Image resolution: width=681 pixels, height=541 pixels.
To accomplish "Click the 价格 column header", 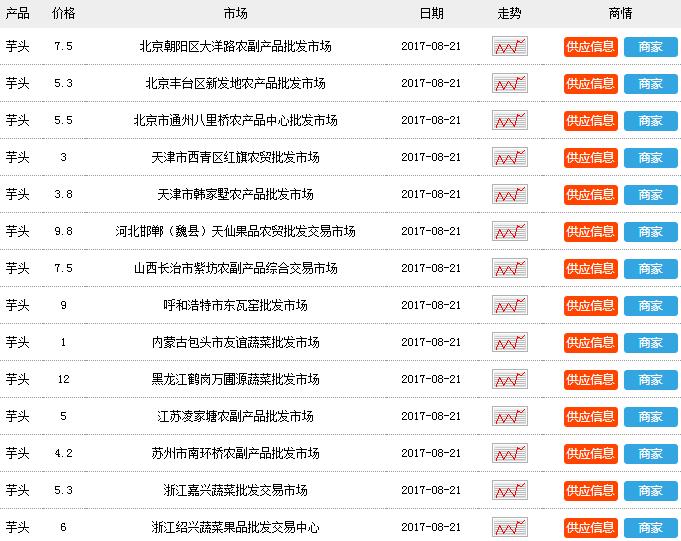I will (63, 14).
